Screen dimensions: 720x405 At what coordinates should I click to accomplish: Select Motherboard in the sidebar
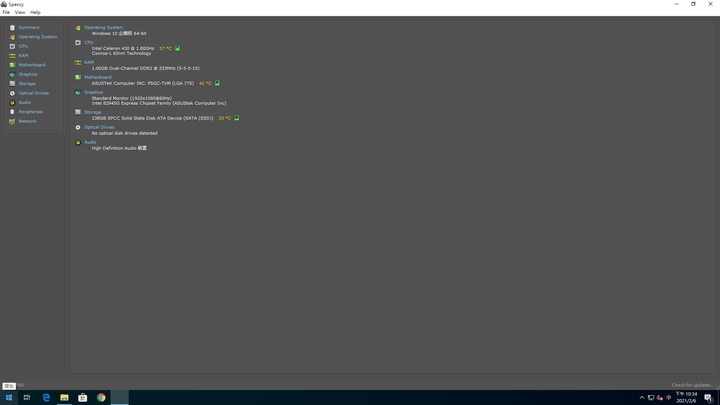tap(32, 65)
